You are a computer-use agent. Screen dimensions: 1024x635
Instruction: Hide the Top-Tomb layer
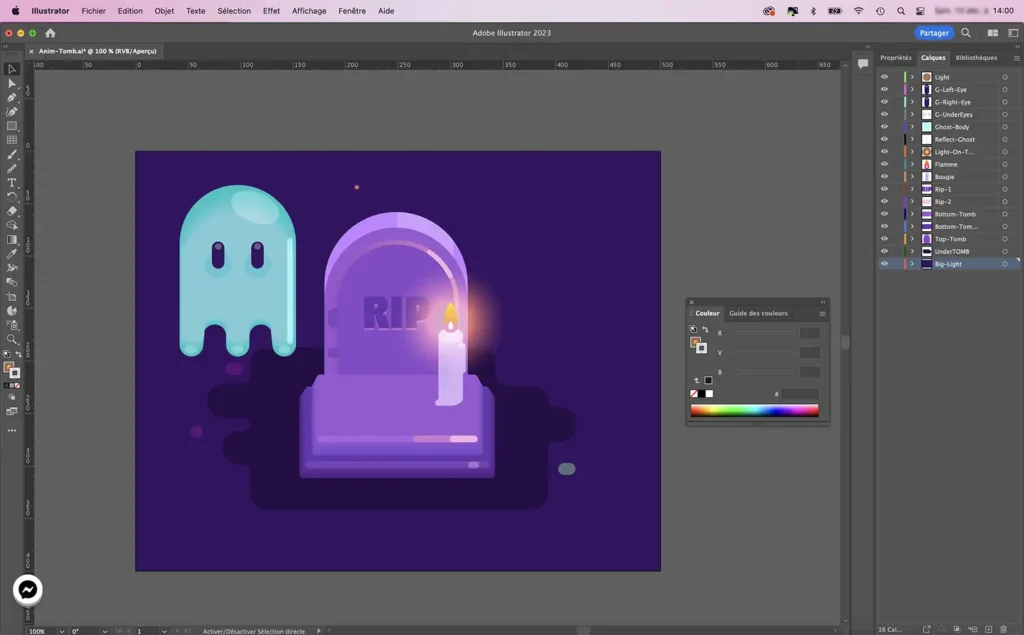pyautogui.click(x=884, y=239)
